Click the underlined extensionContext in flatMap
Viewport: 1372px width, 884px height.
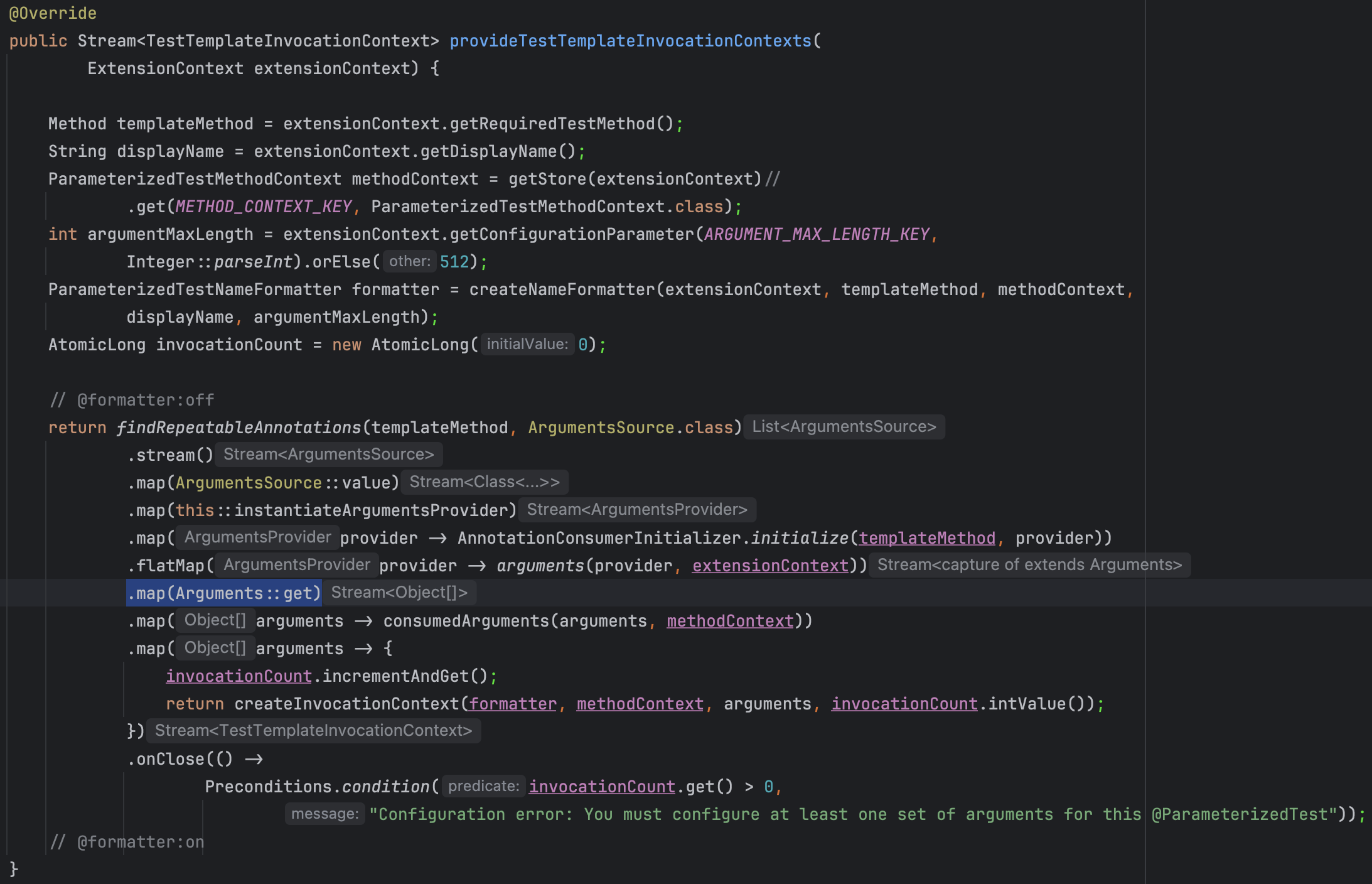coord(770,566)
